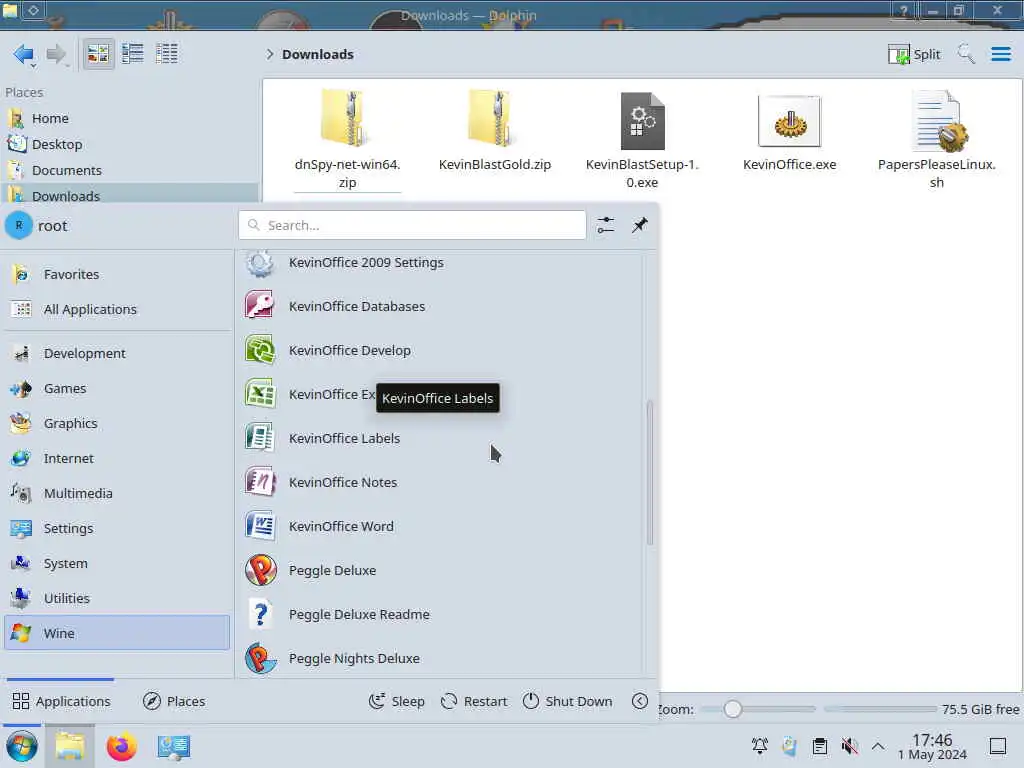This screenshot has width=1024, height=768.
Task: Open notifications bell in tray
Action: pos(760,746)
